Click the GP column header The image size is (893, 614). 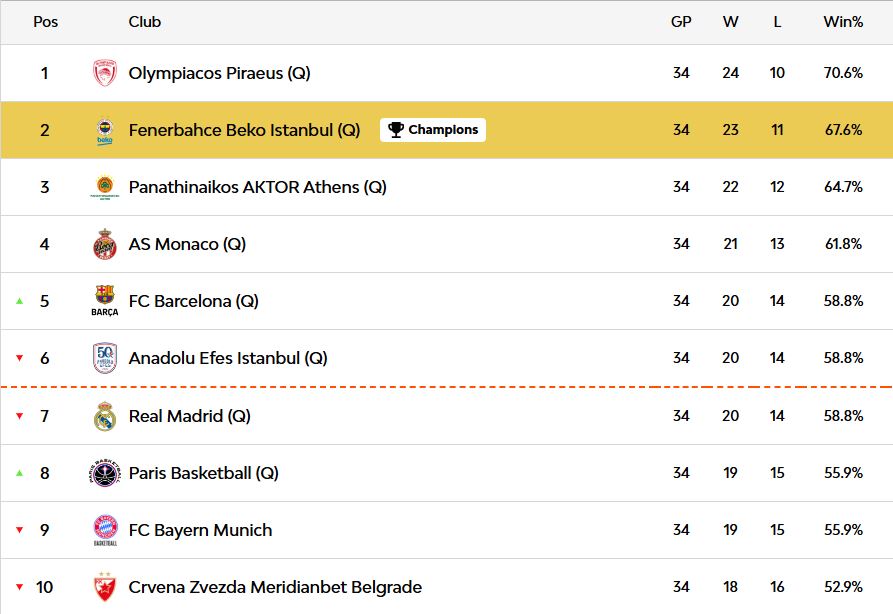pos(681,22)
